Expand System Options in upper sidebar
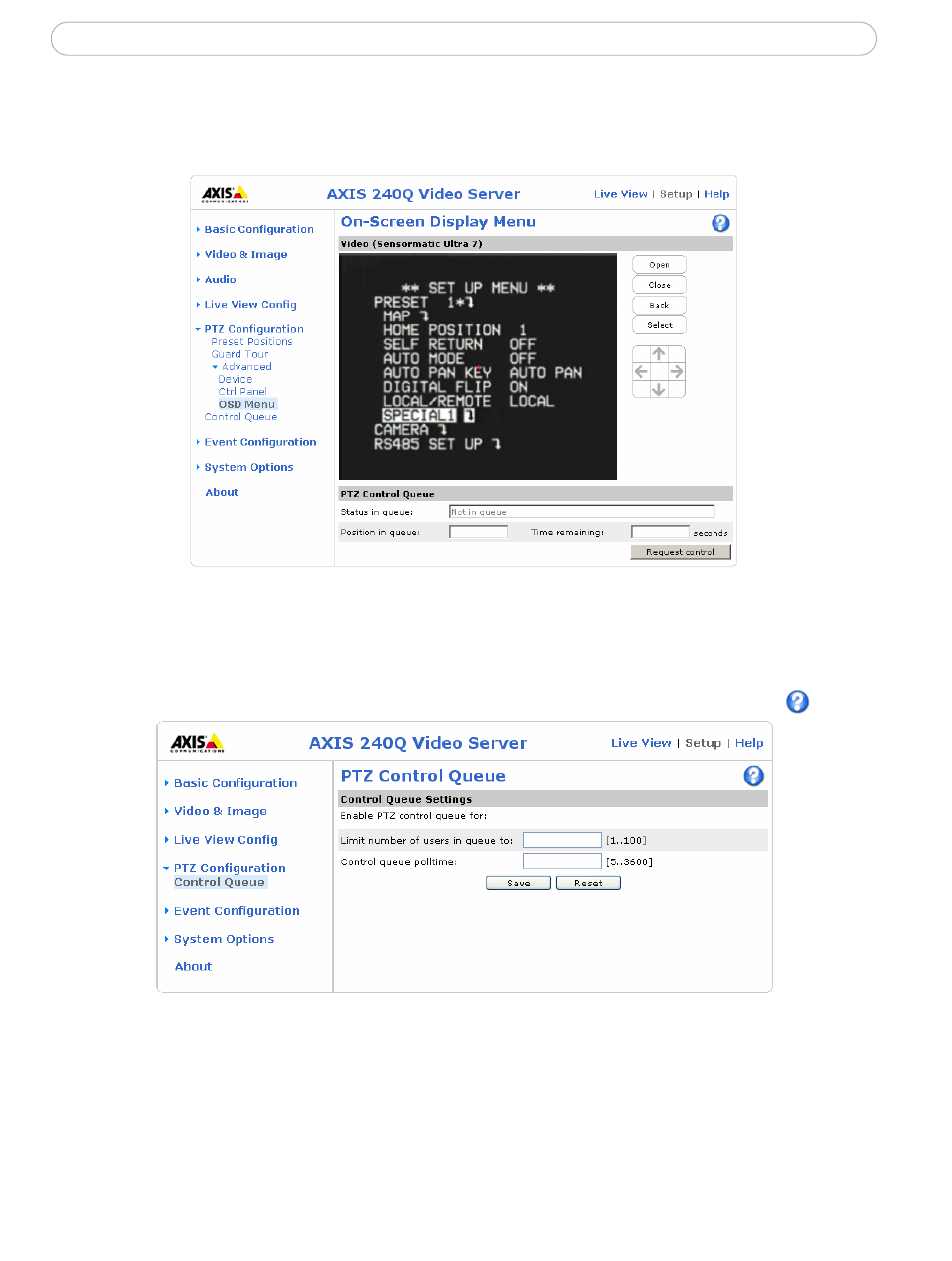 click(x=248, y=467)
